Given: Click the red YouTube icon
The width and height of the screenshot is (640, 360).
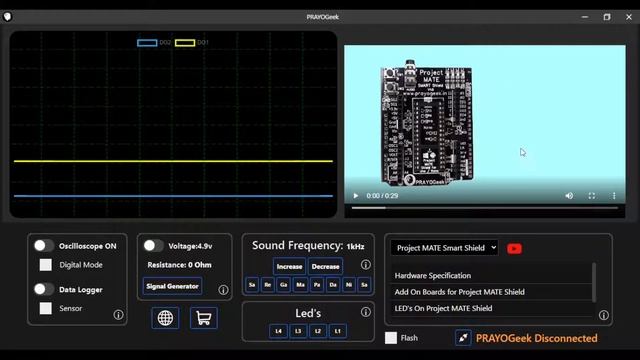Looking at the screenshot, I should click(x=514, y=248).
